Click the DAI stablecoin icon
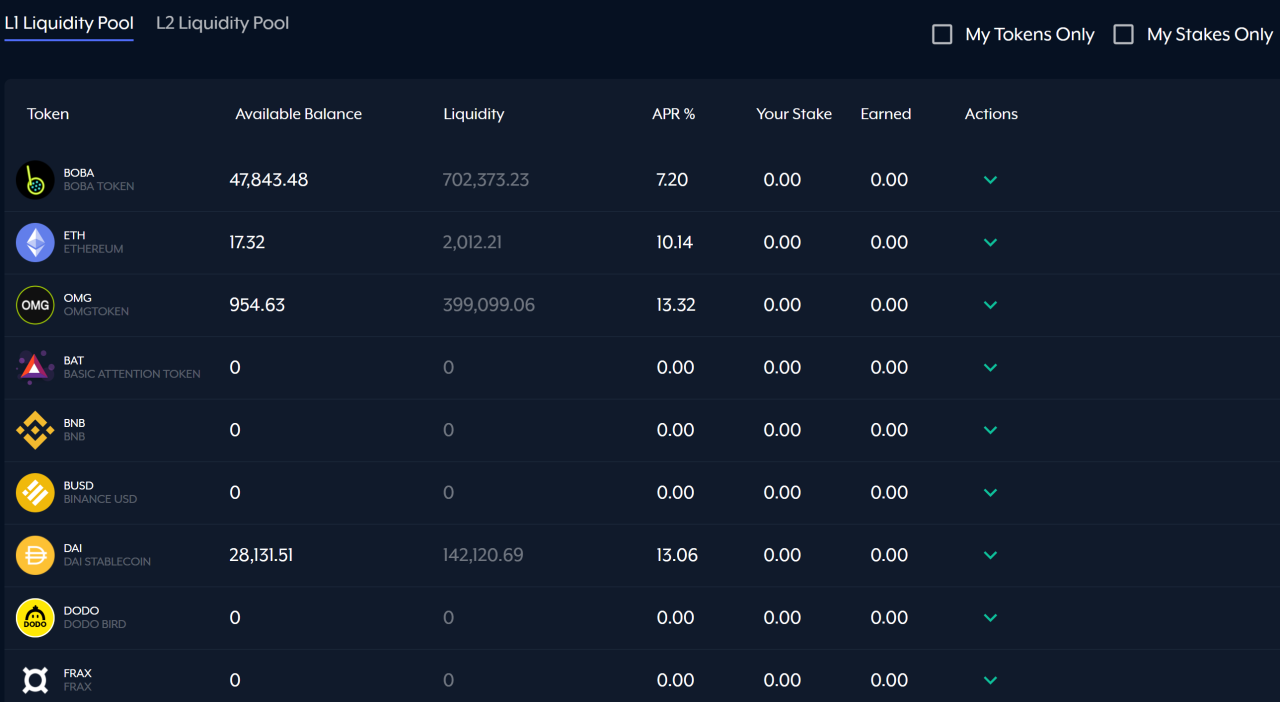1280x702 pixels. click(x=35, y=555)
